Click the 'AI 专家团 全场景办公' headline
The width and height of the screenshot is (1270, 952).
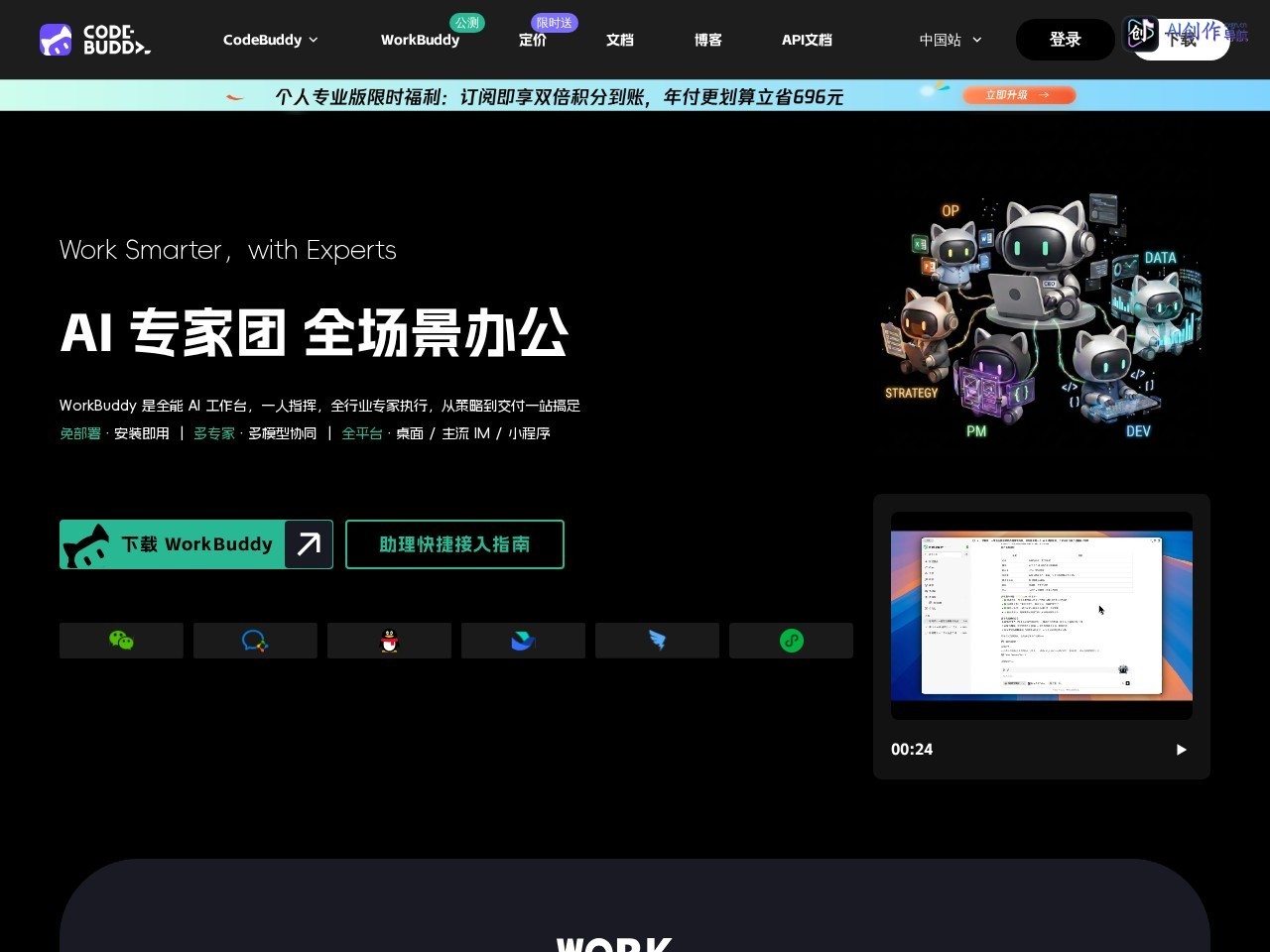(x=314, y=332)
